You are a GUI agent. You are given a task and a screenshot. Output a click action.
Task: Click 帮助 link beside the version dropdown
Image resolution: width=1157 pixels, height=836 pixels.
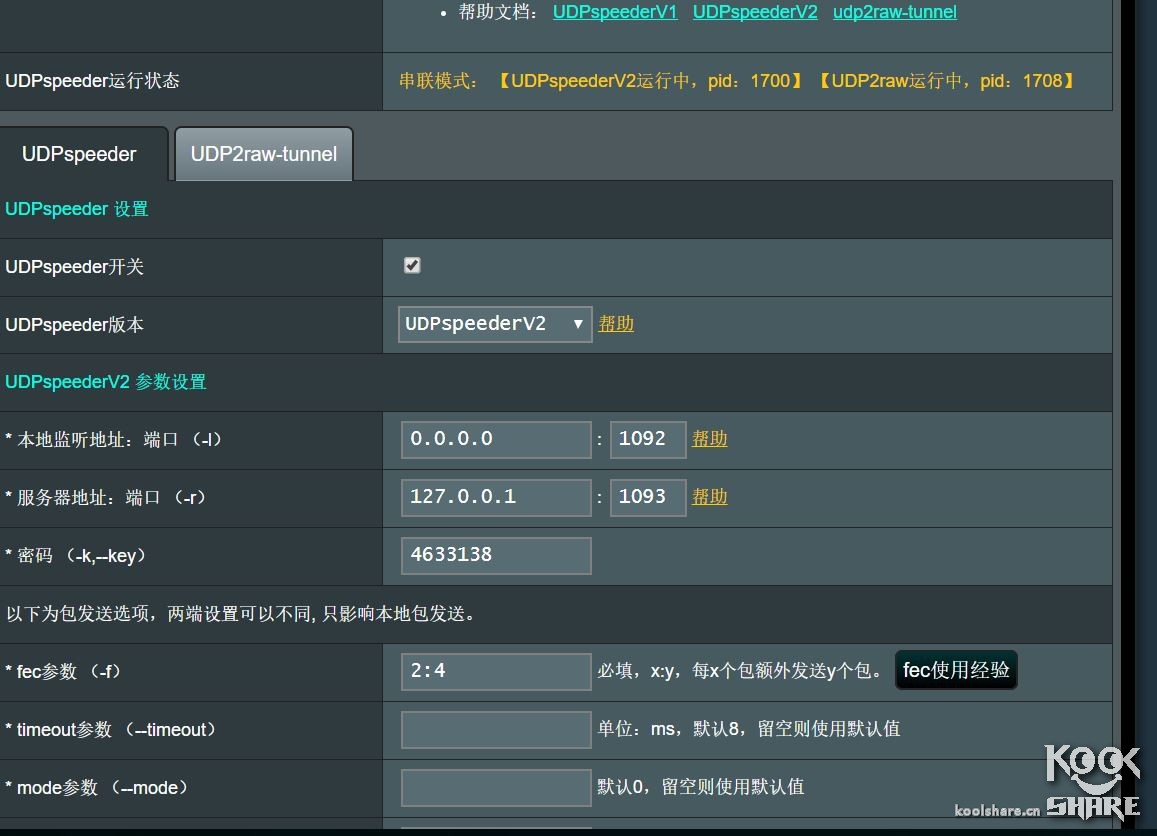click(x=616, y=324)
